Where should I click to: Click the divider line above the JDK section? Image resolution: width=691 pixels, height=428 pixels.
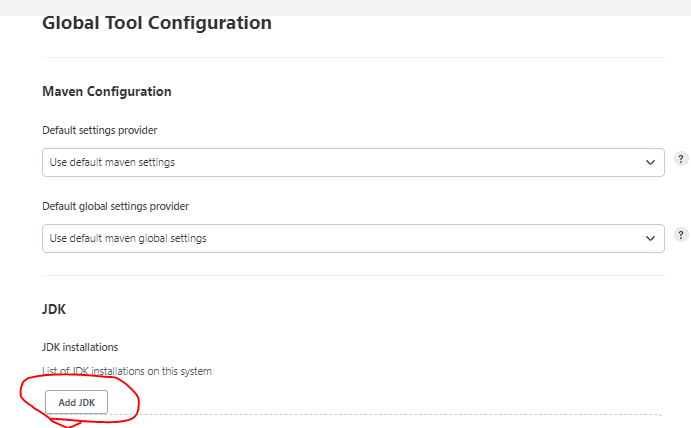[353, 275]
